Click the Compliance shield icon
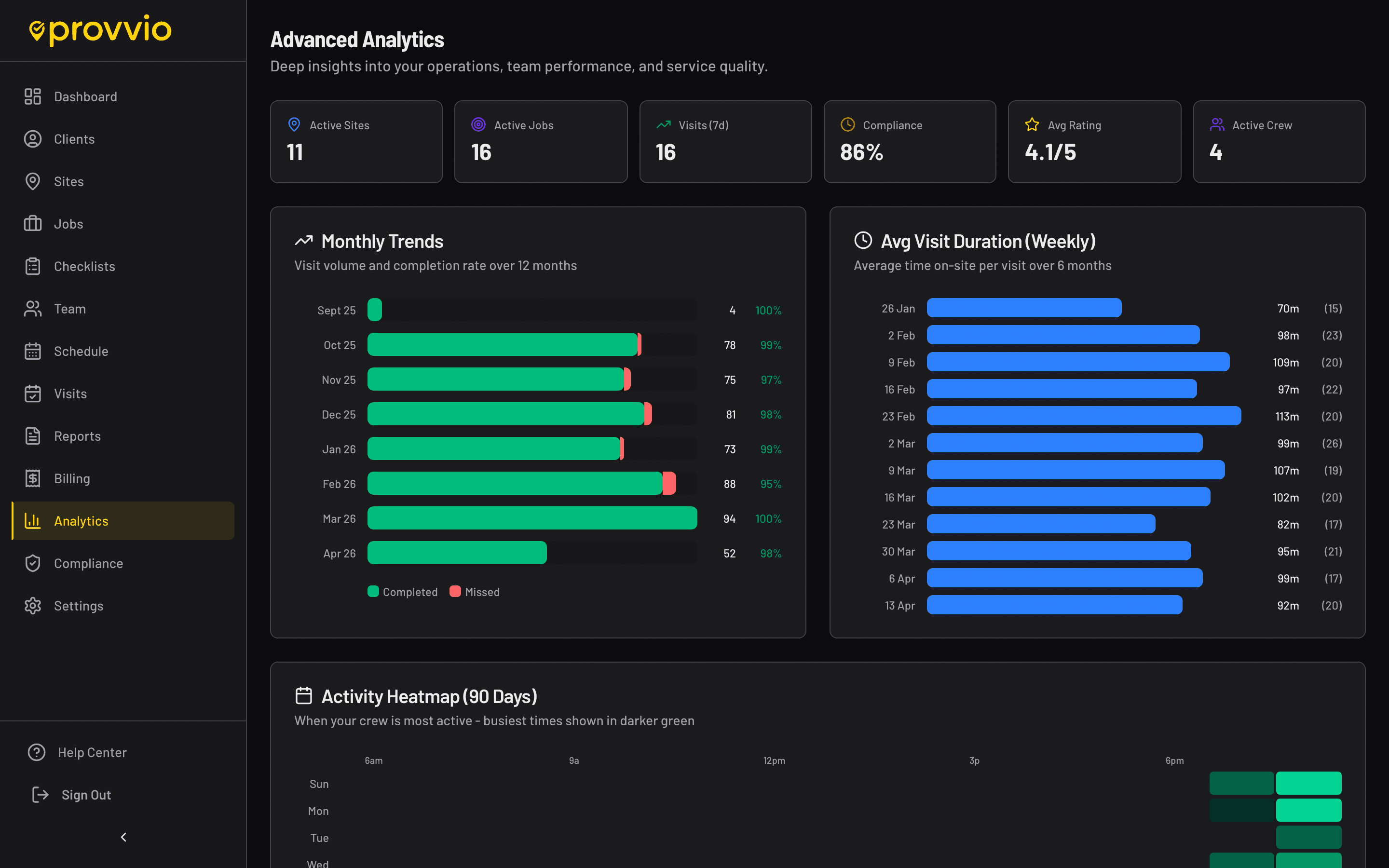Screen dimensions: 1389x868 tap(33, 563)
